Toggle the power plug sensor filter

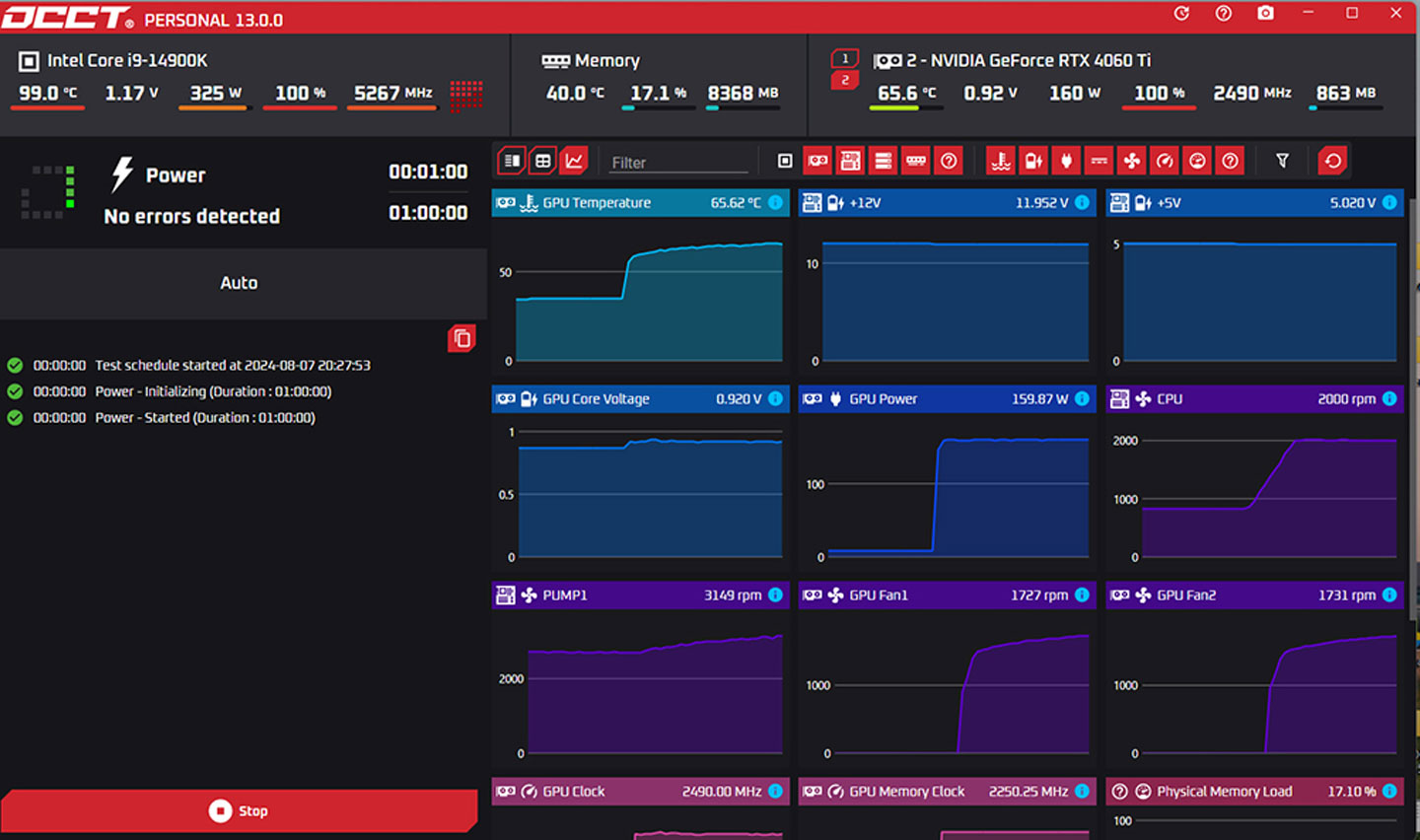(x=1066, y=161)
